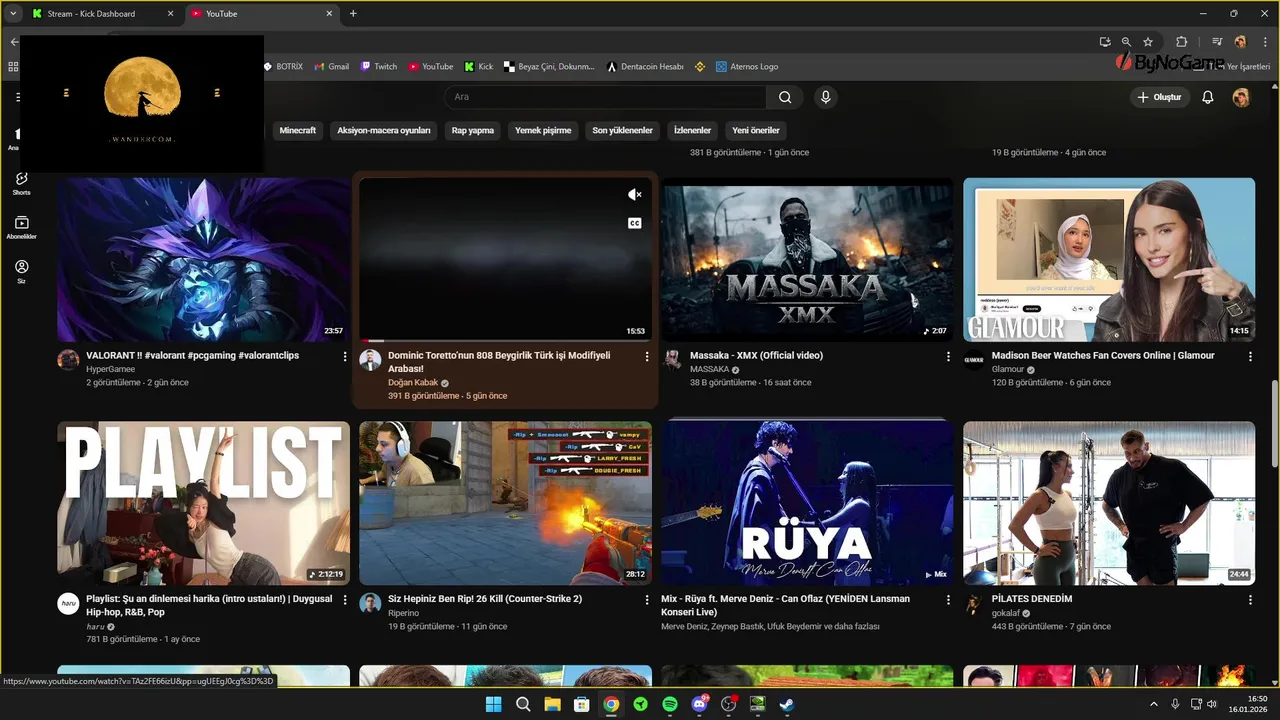The width and height of the screenshot is (1280, 720).
Task: Open Doğan Kabak channel name
Action: [x=413, y=382]
